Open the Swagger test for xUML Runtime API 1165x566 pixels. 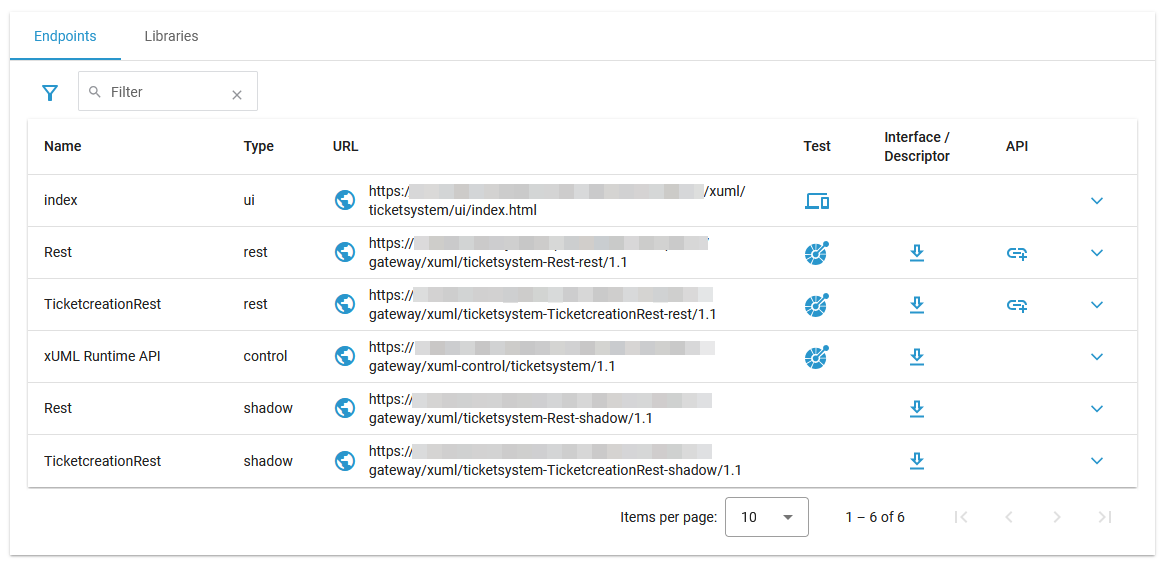[x=817, y=356]
